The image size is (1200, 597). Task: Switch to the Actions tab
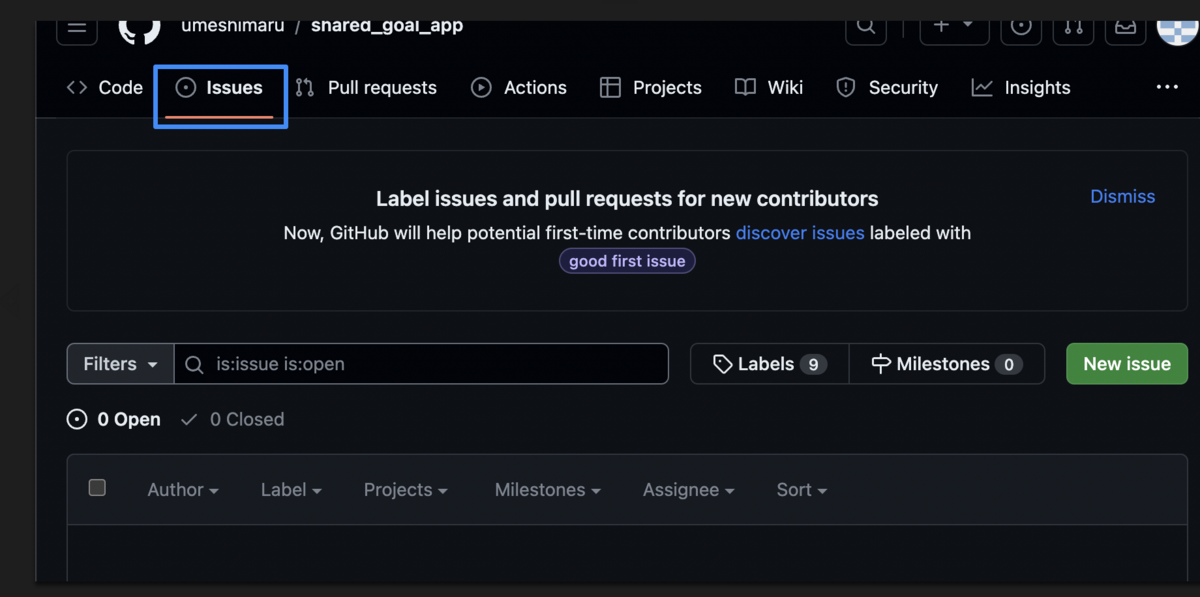[519, 87]
